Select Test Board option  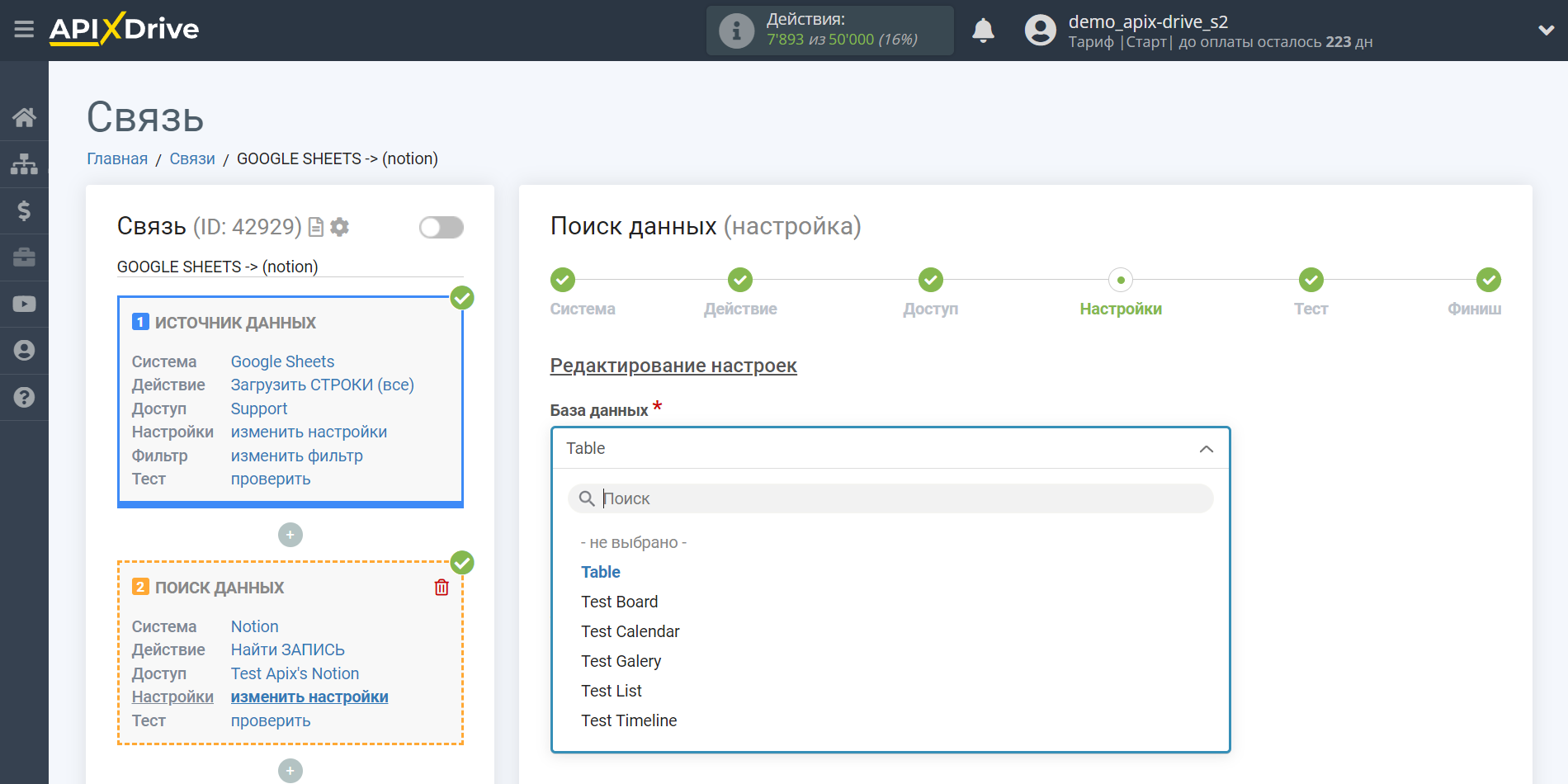coord(619,602)
